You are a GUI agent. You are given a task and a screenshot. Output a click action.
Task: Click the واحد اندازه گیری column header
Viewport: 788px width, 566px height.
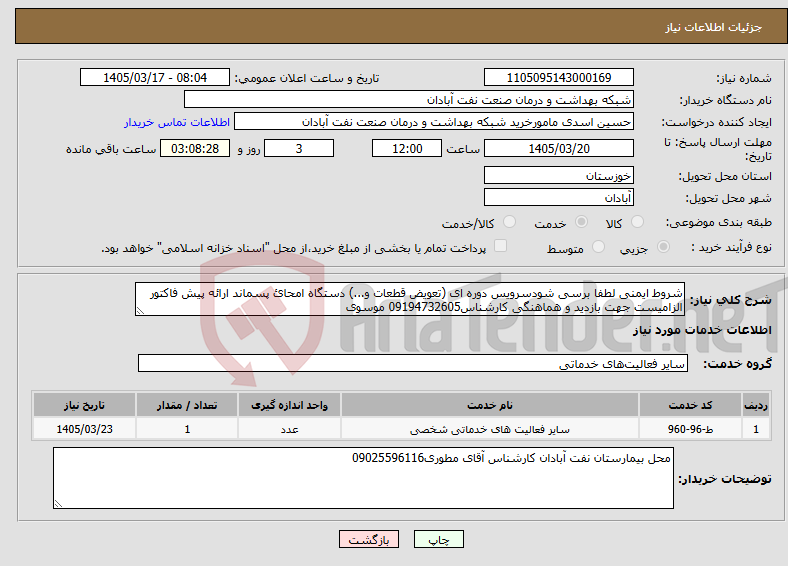click(289, 405)
